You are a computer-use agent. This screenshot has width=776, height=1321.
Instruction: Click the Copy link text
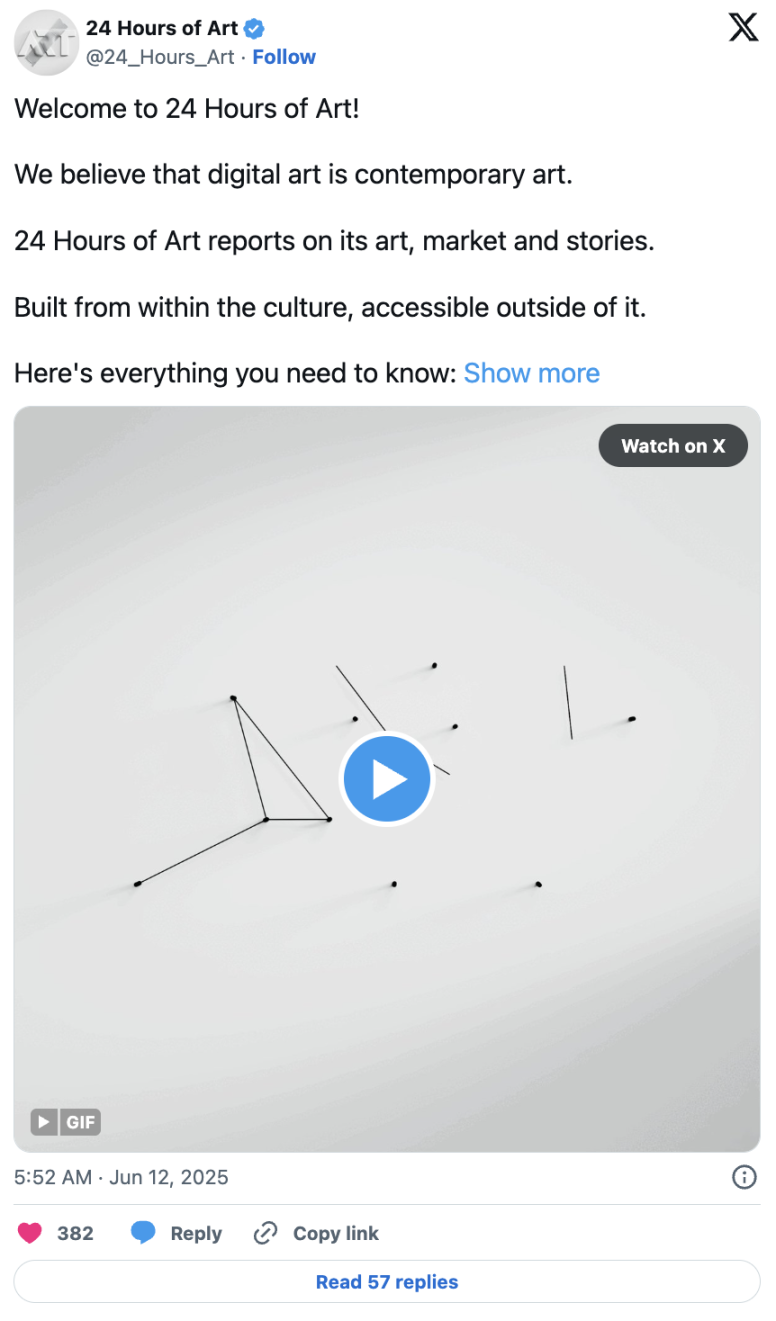(335, 1233)
